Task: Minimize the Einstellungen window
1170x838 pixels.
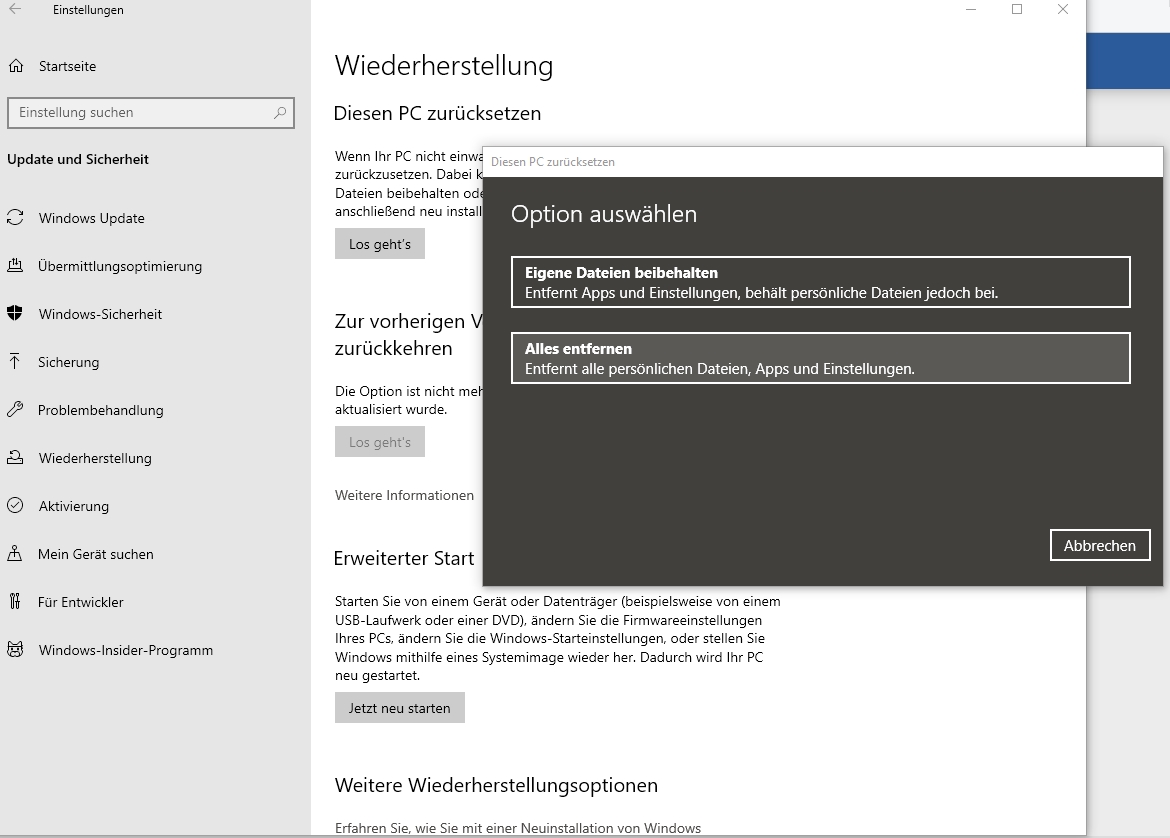Action: click(x=971, y=10)
